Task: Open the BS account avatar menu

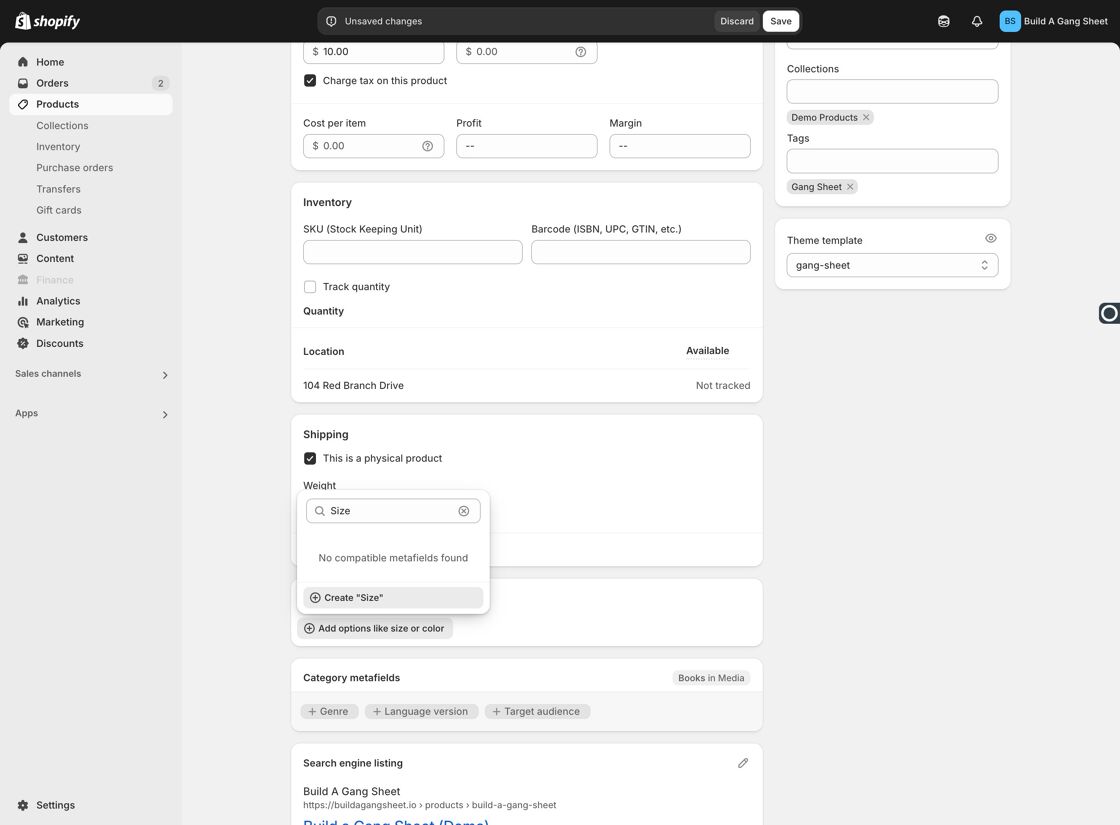Action: 1009,21
